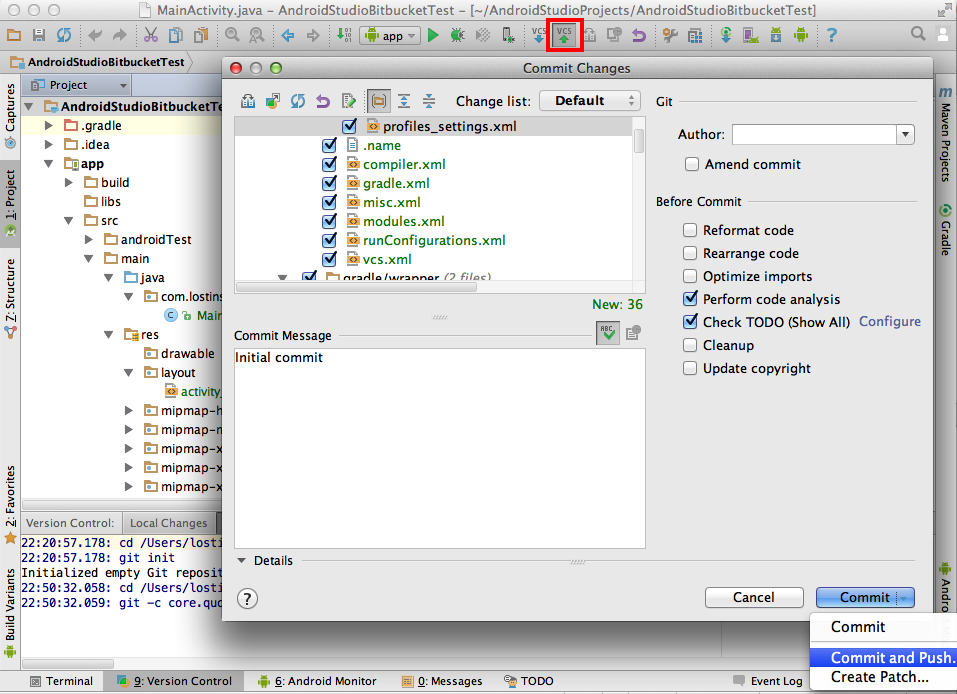Click the VCS commit changes toolbar icon
Viewport: 957px width, 694px height.
coord(565,35)
